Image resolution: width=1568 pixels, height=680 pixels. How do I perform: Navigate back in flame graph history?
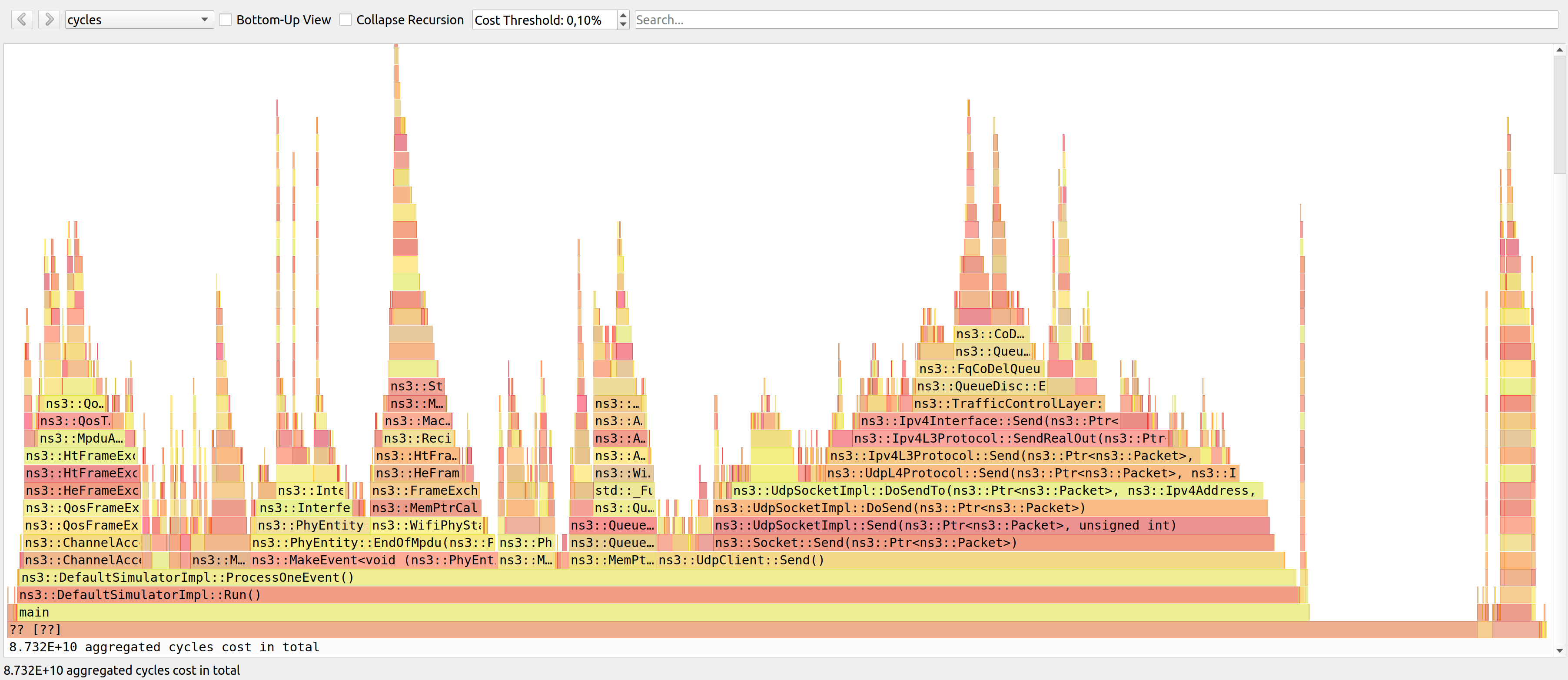(x=22, y=19)
